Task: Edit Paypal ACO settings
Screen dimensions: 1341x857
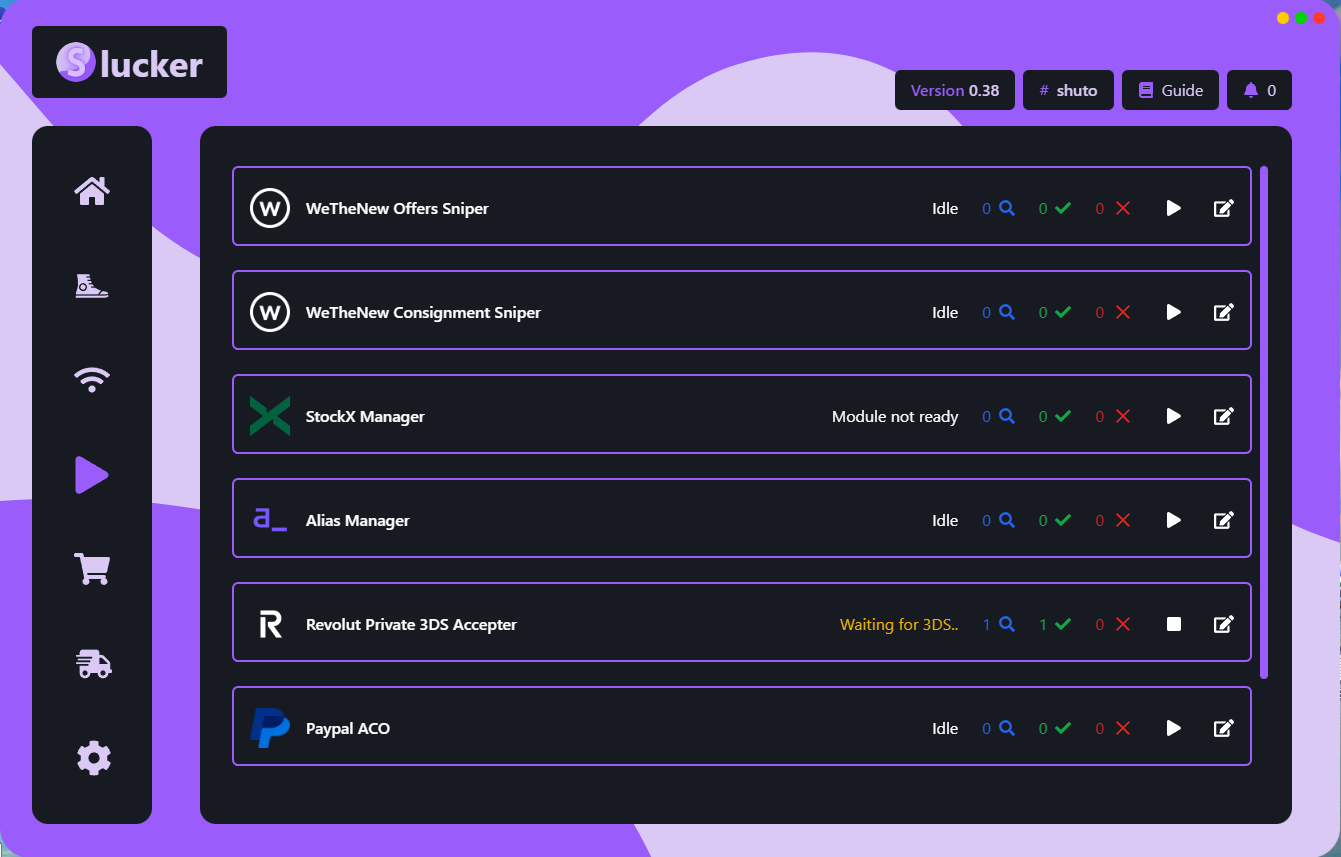Action: 1223,728
